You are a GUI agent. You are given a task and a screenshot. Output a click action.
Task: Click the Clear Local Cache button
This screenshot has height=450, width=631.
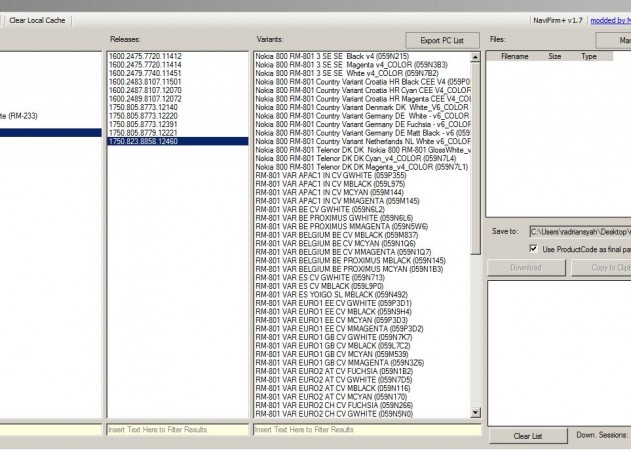pos(37,20)
